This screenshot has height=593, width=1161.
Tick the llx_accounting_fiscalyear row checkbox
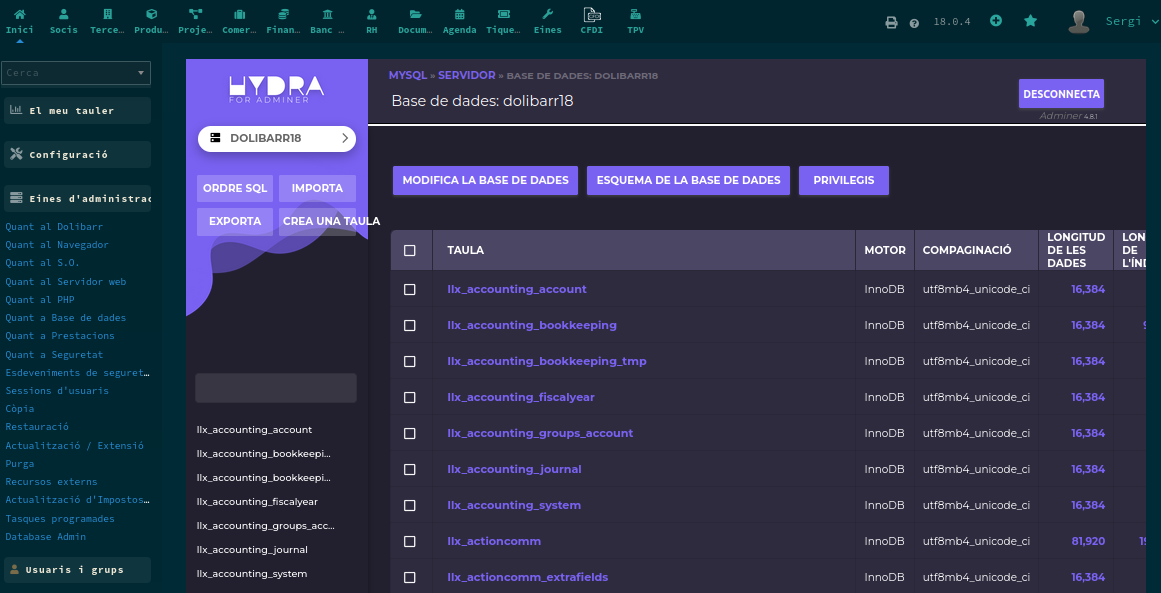tap(409, 398)
